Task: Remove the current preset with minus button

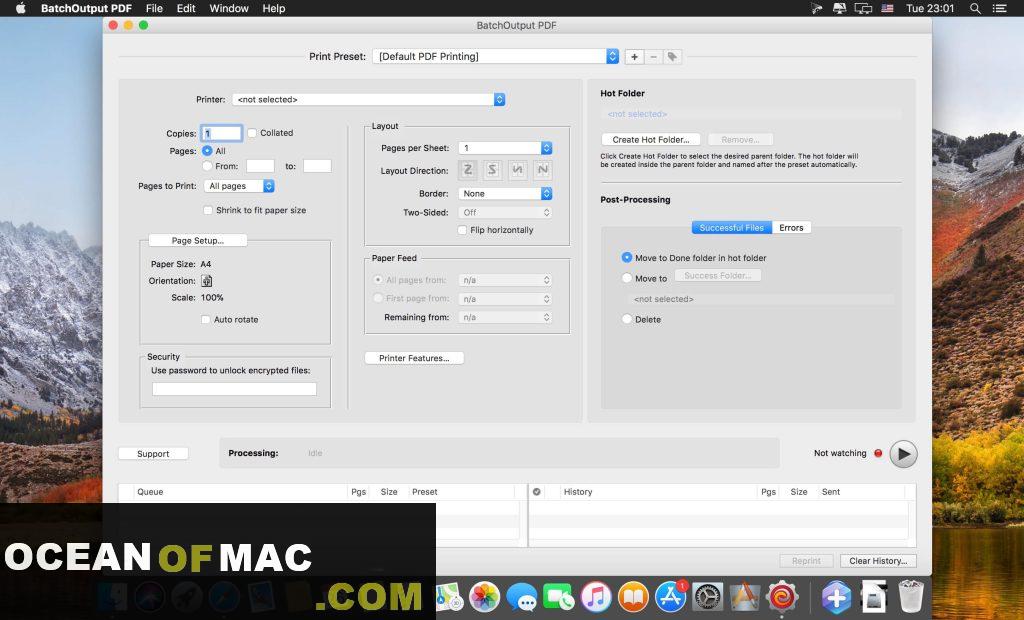Action: tap(653, 57)
